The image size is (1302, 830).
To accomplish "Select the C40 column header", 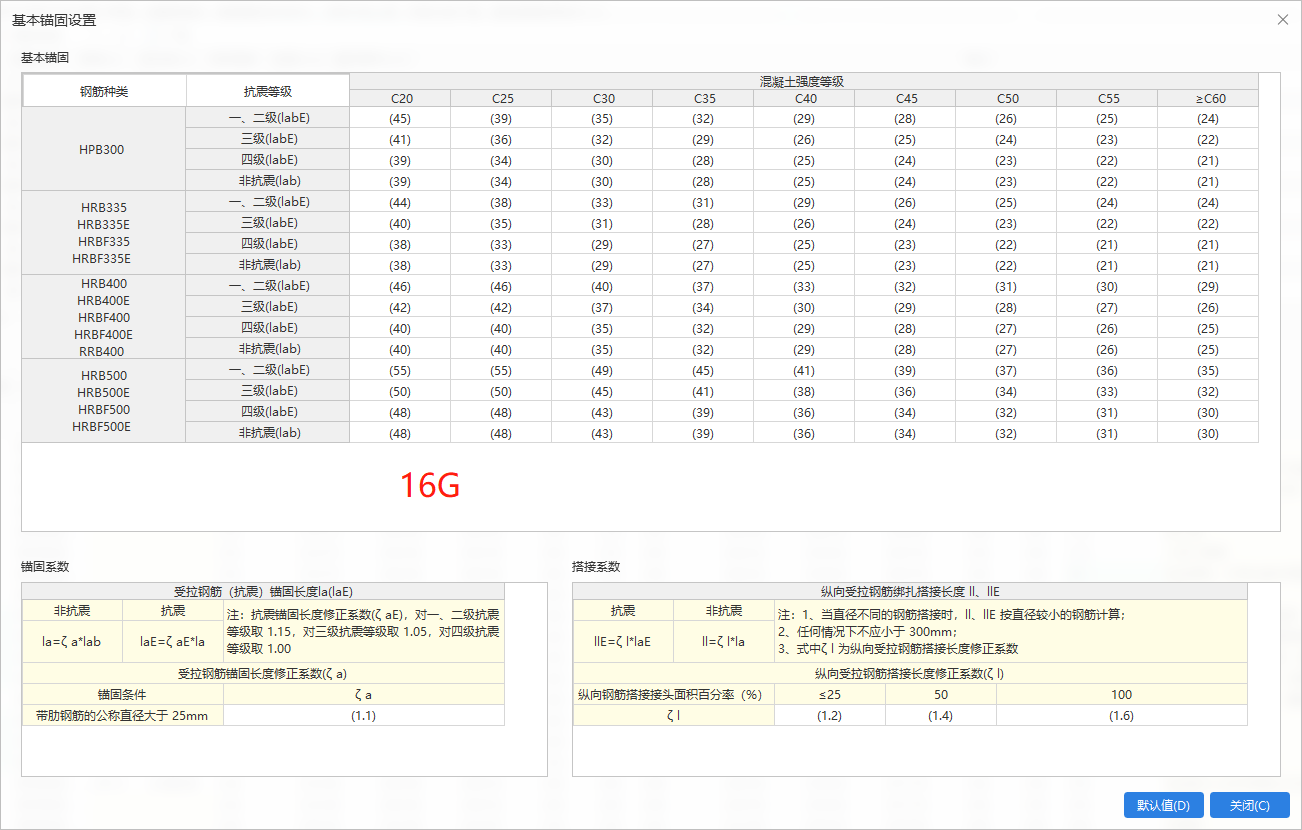I will (x=805, y=98).
